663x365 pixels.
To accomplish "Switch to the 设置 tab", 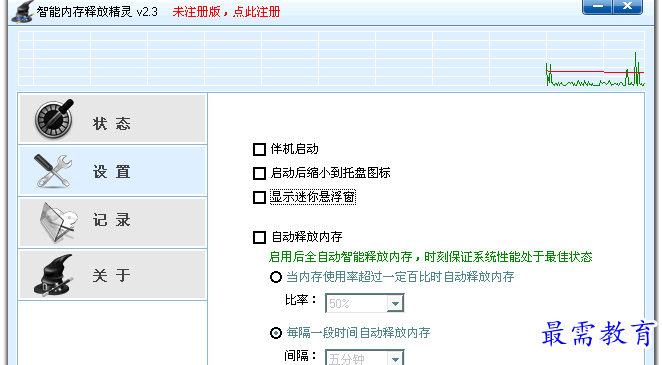I will coord(112,170).
